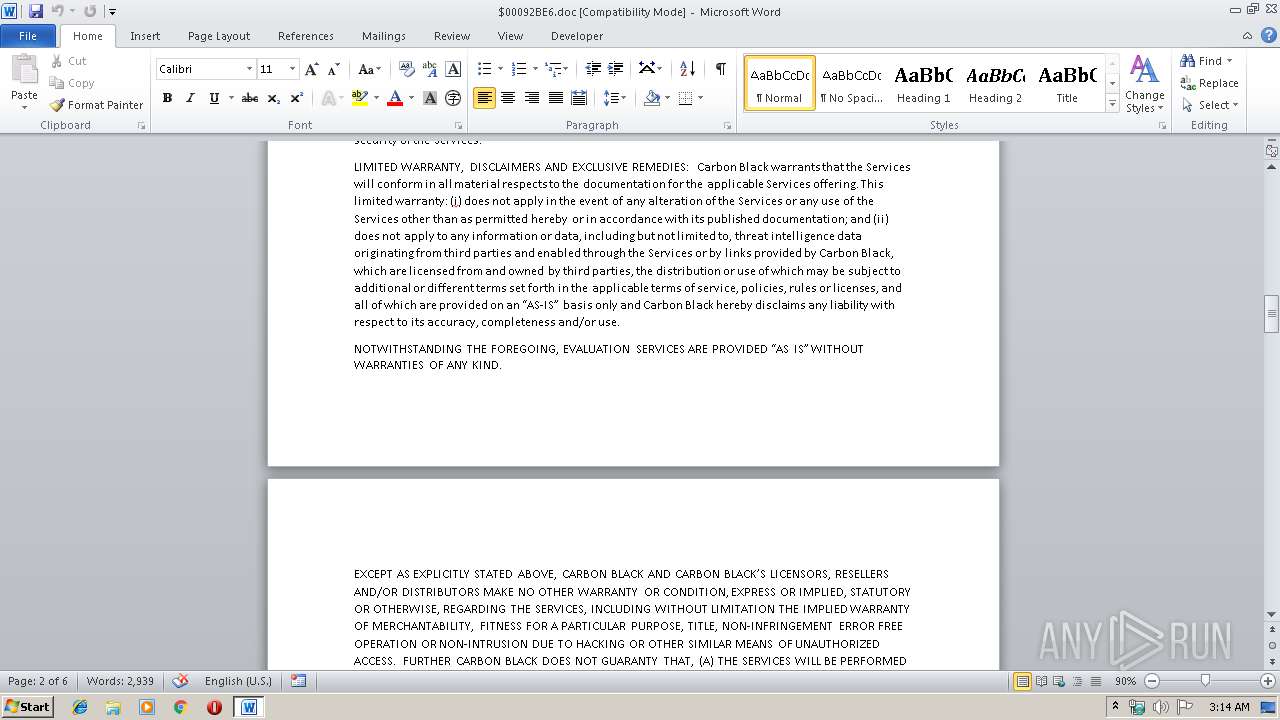
Task: Apply the No Spacing style
Action: pyautogui.click(x=851, y=83)
